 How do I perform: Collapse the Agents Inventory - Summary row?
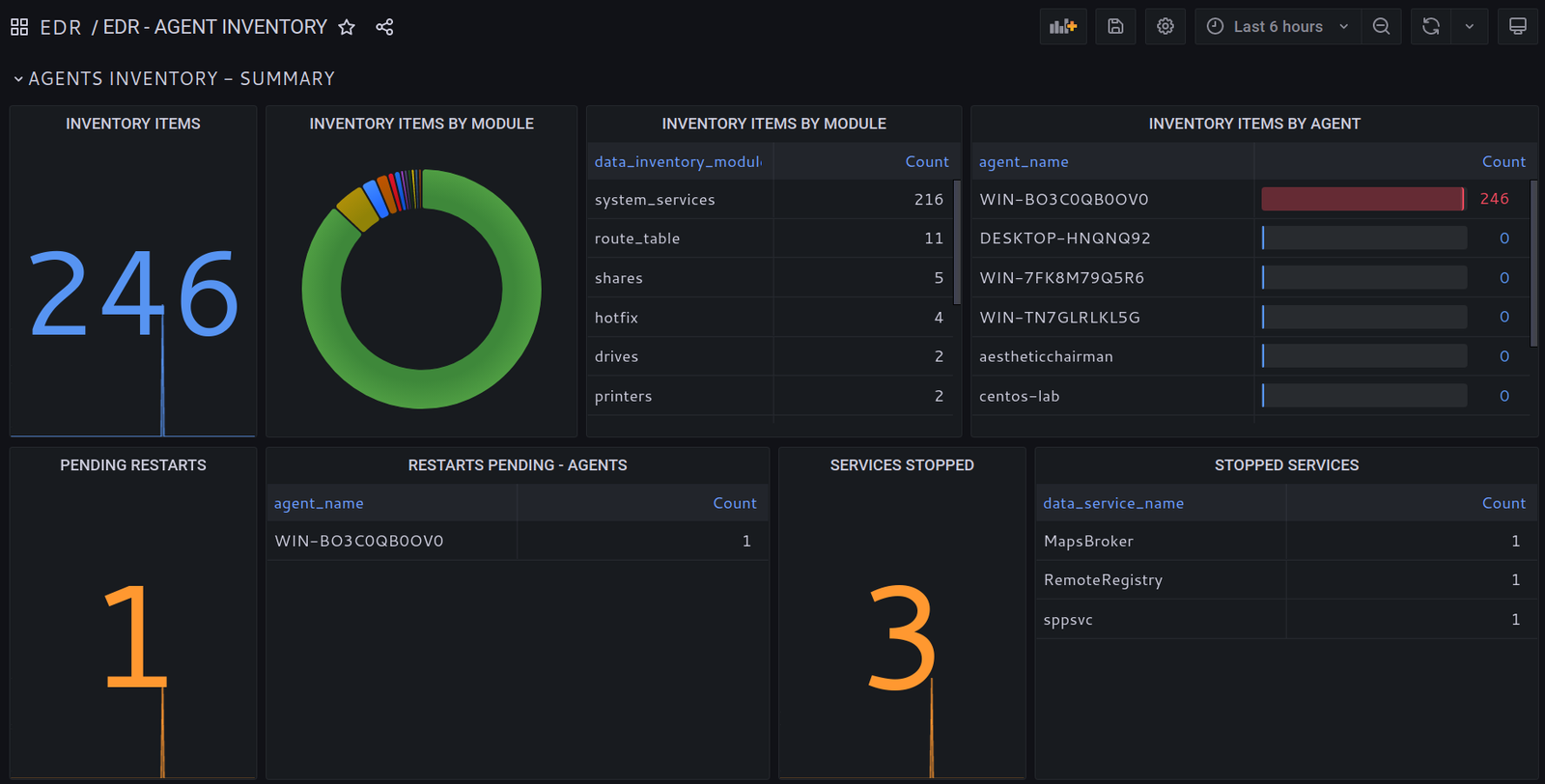(18, 79)
